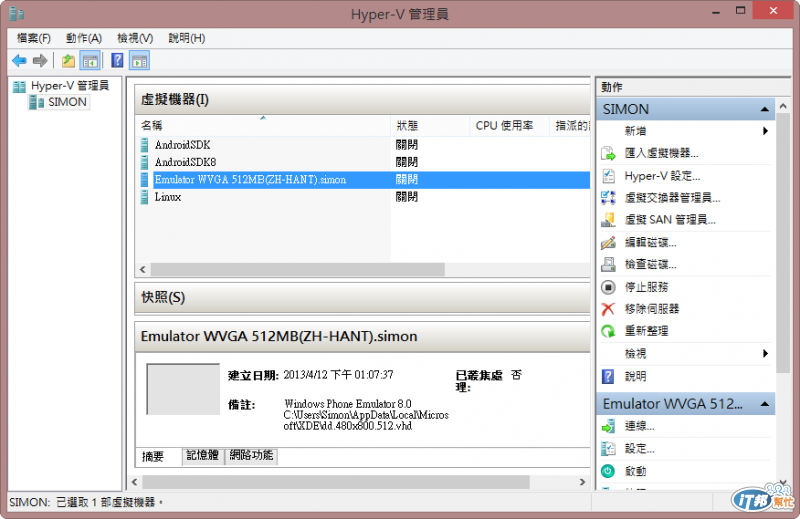This screenshot has width=800, height=519.
Task: Click the 檢查磁碟 inspect disk icon
Action: [x=608, y=264]
